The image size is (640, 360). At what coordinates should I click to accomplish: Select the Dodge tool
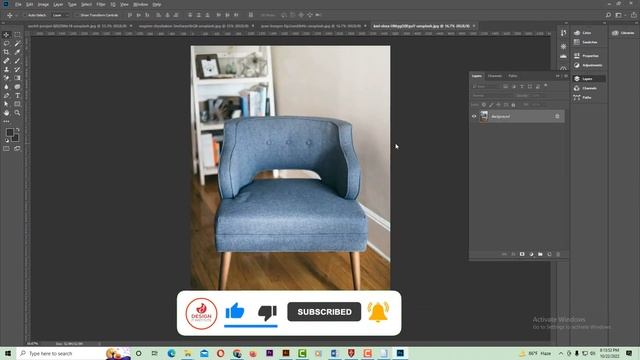[x=17, y=87]
